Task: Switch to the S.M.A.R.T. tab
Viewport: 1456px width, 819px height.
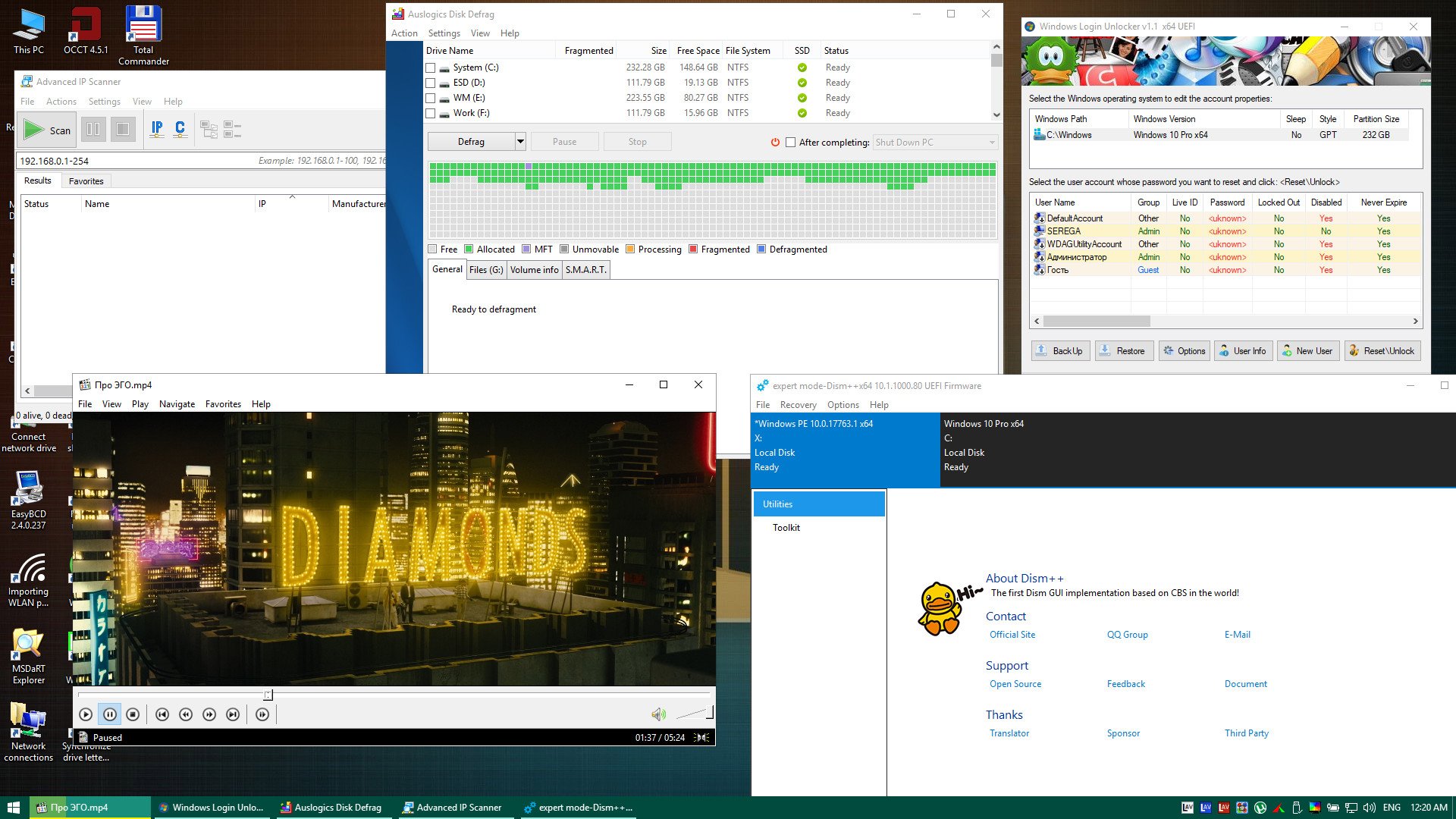Action: pyautogui.click(x=586, y=270)
